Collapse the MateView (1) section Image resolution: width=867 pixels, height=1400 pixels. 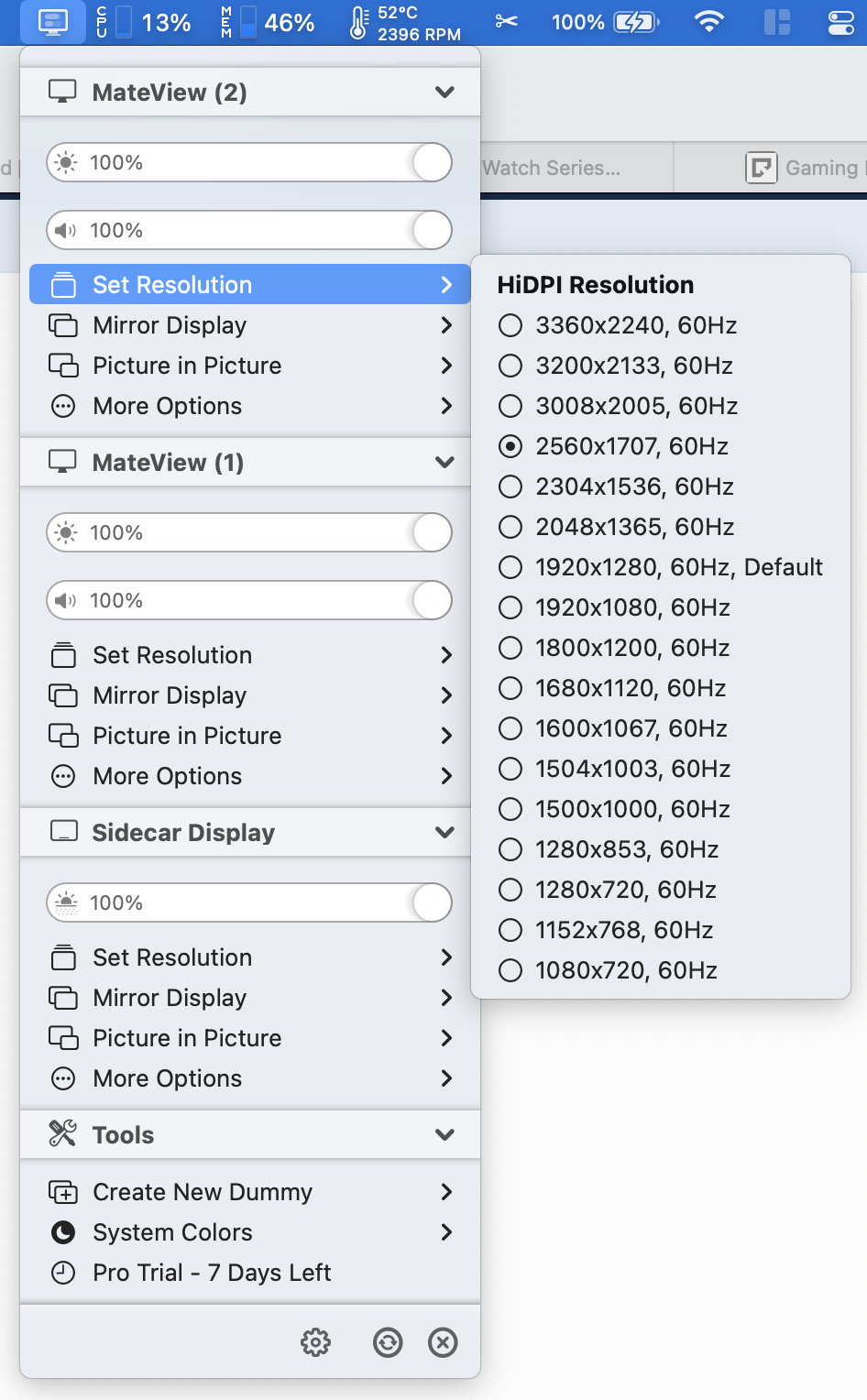[x=445, y=462]
